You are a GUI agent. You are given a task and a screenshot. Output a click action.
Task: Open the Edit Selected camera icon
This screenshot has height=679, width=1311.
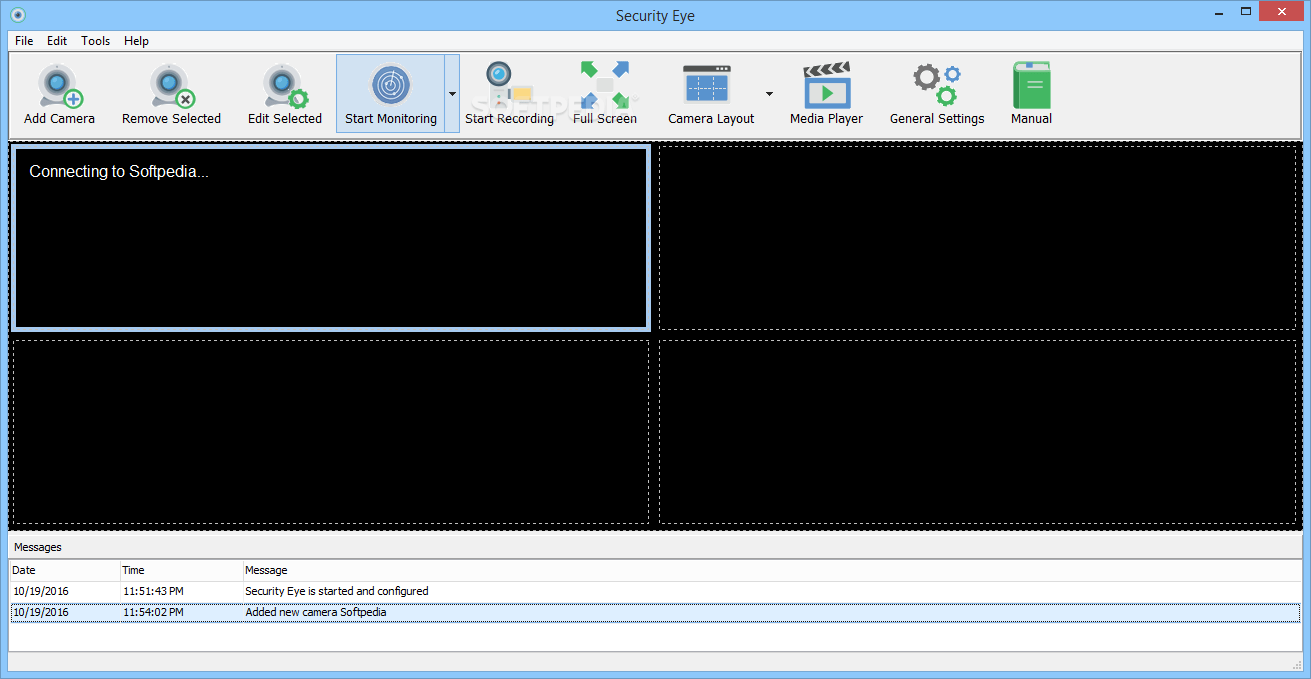(x=284, y=85)
